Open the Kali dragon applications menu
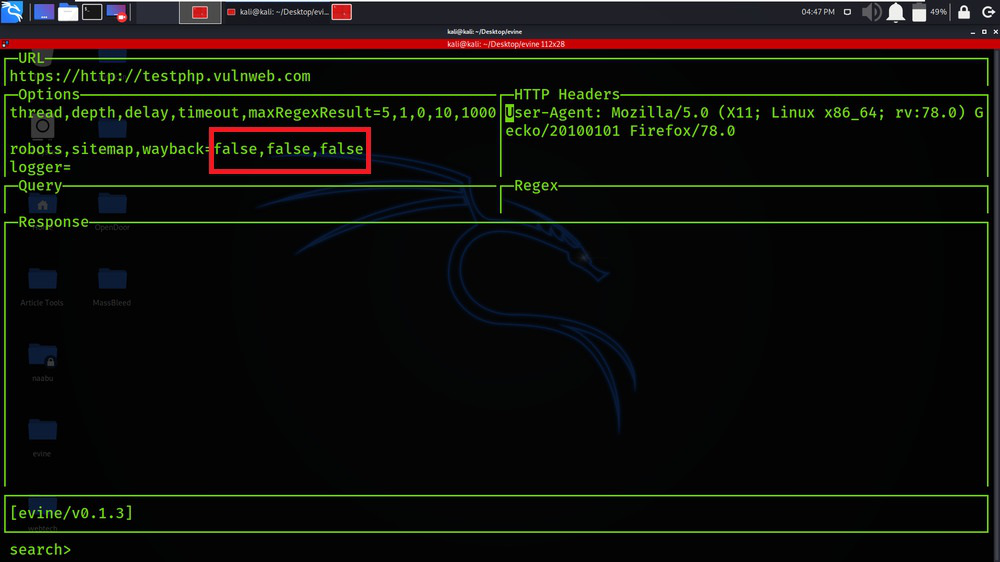Image resolution: width=1000 pixels, height=562 pixels. click(x=12, y=11)
